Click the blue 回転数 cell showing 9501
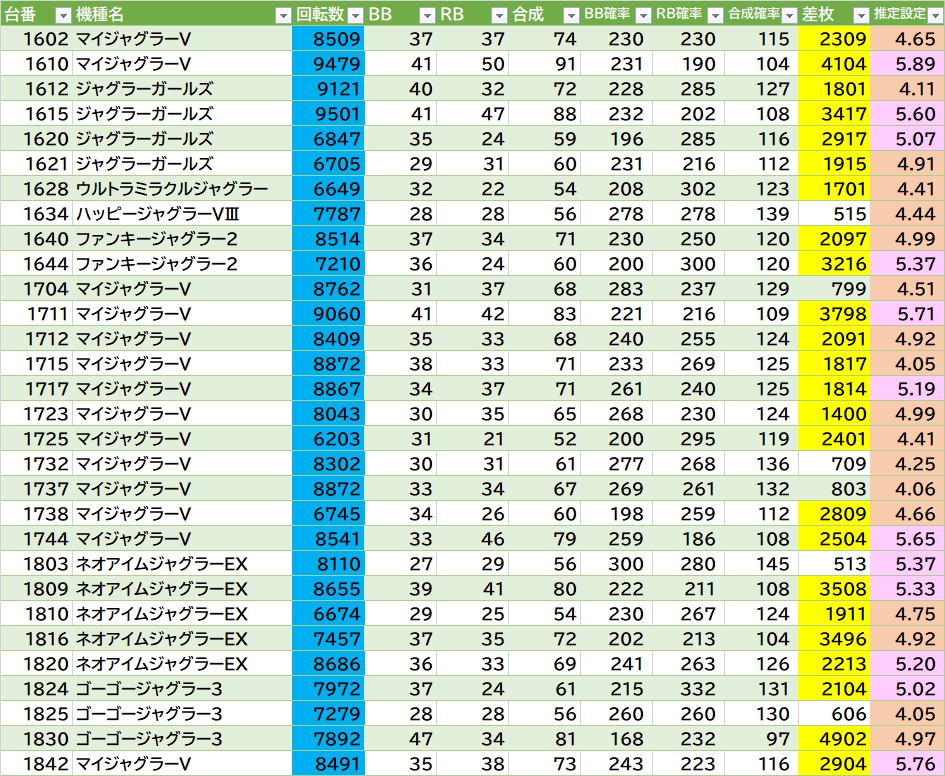This screenshot has height=776, width=945. (329, 114)
